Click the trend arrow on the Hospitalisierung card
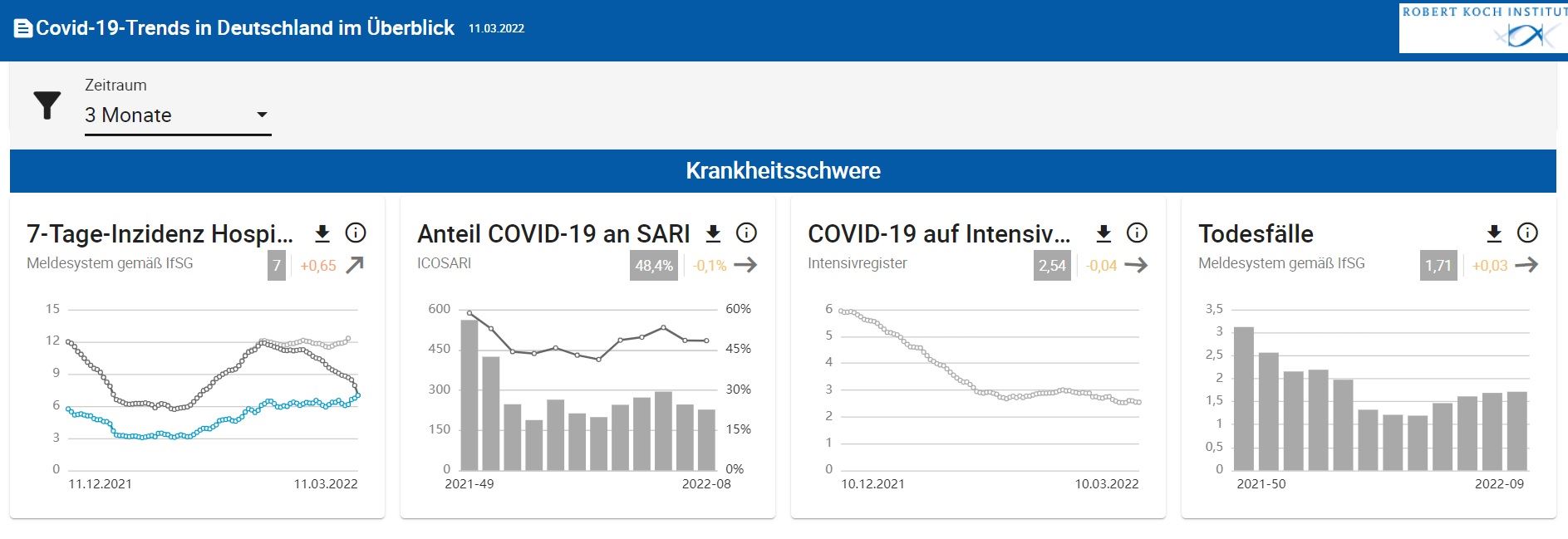Viewport: 1568px width, 539px height. coord(355,265)
